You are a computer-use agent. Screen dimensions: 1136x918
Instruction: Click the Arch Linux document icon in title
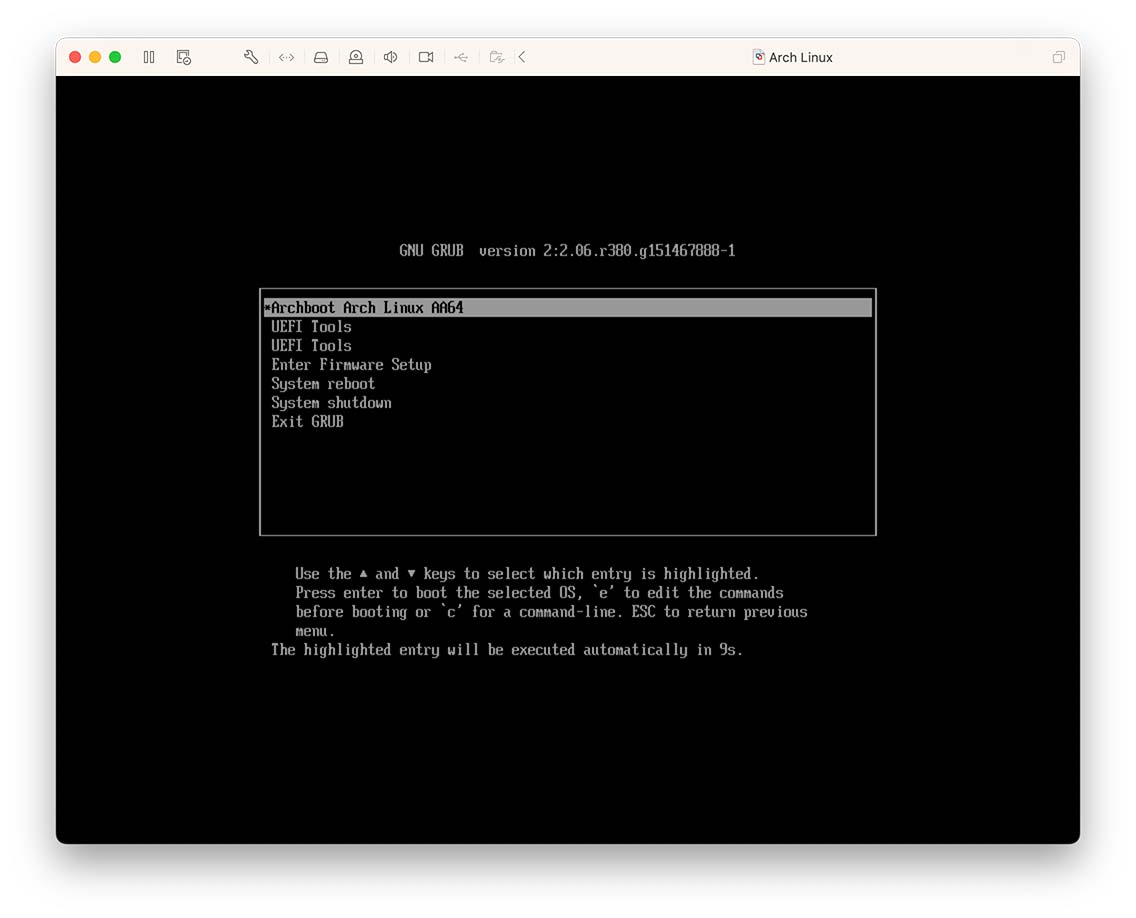point(759,57)
